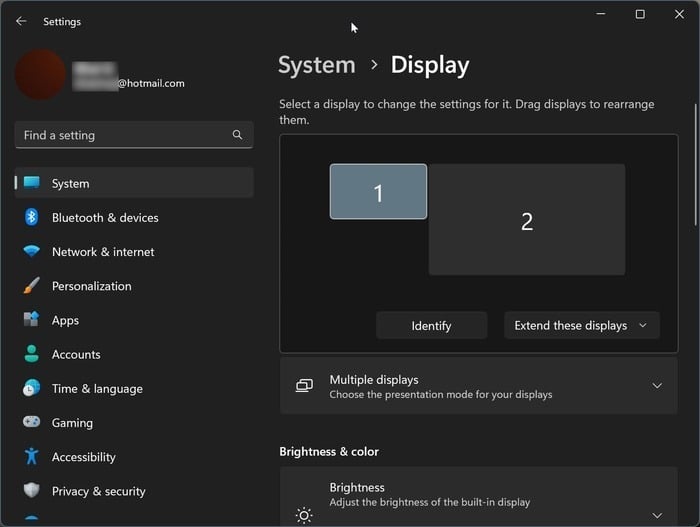Open the Extend these displays dropdown
The image size is (700, 527).
pyautogui.click(x=582, y=325)
